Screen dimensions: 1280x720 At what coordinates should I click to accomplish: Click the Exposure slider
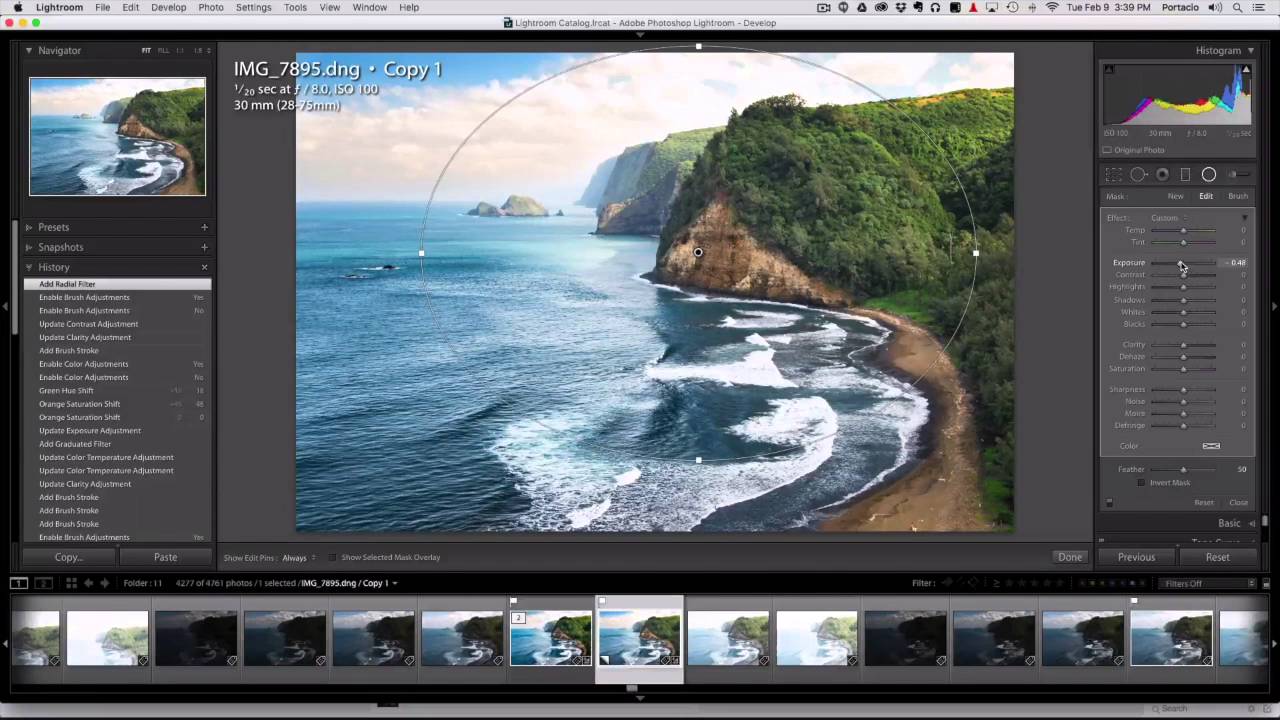1183,262
